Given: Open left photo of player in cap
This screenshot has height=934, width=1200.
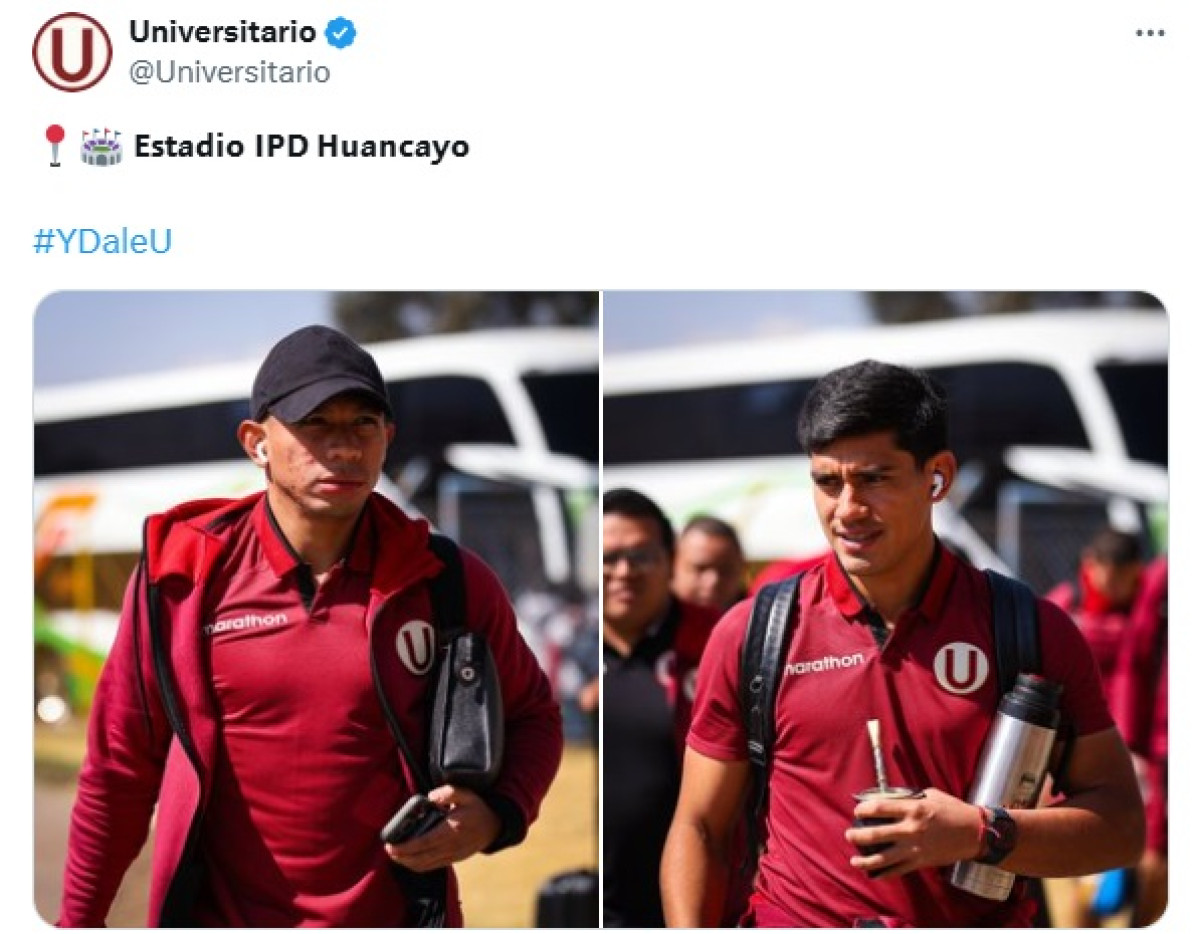Looking at the screenshot, I should pos(316,609).
